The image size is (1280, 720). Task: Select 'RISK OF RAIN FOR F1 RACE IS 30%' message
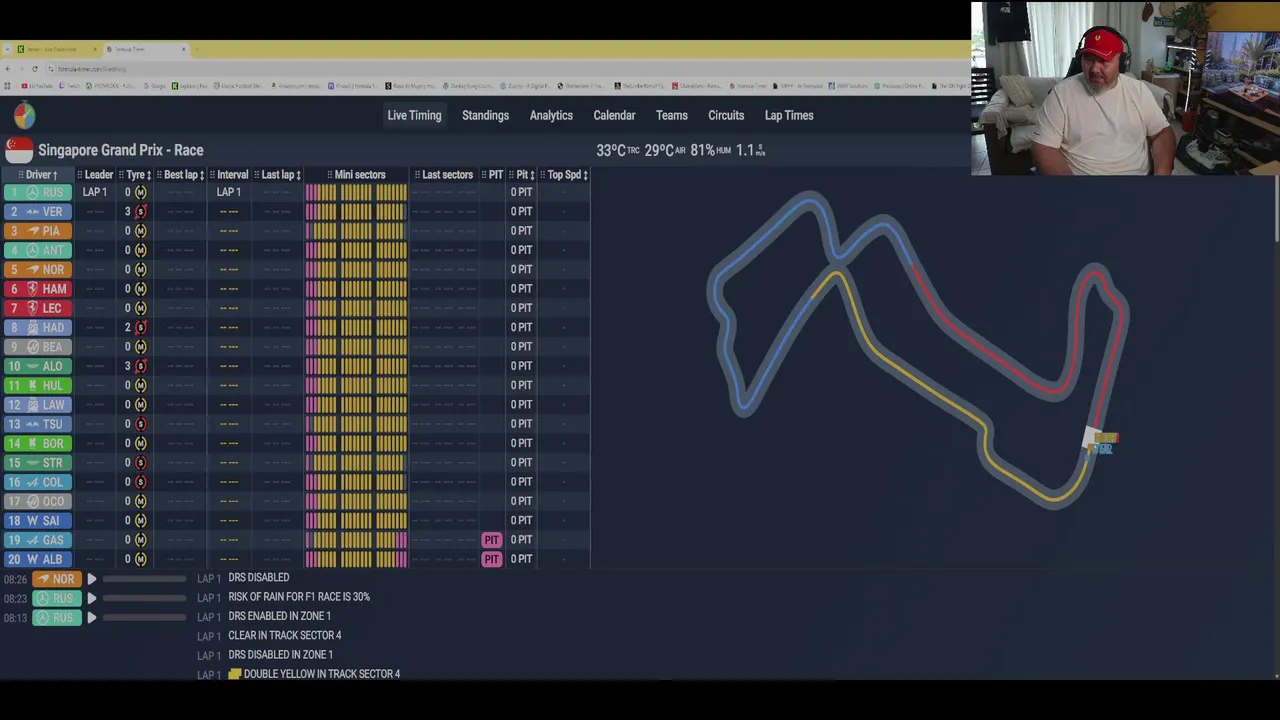pos(299,597)
